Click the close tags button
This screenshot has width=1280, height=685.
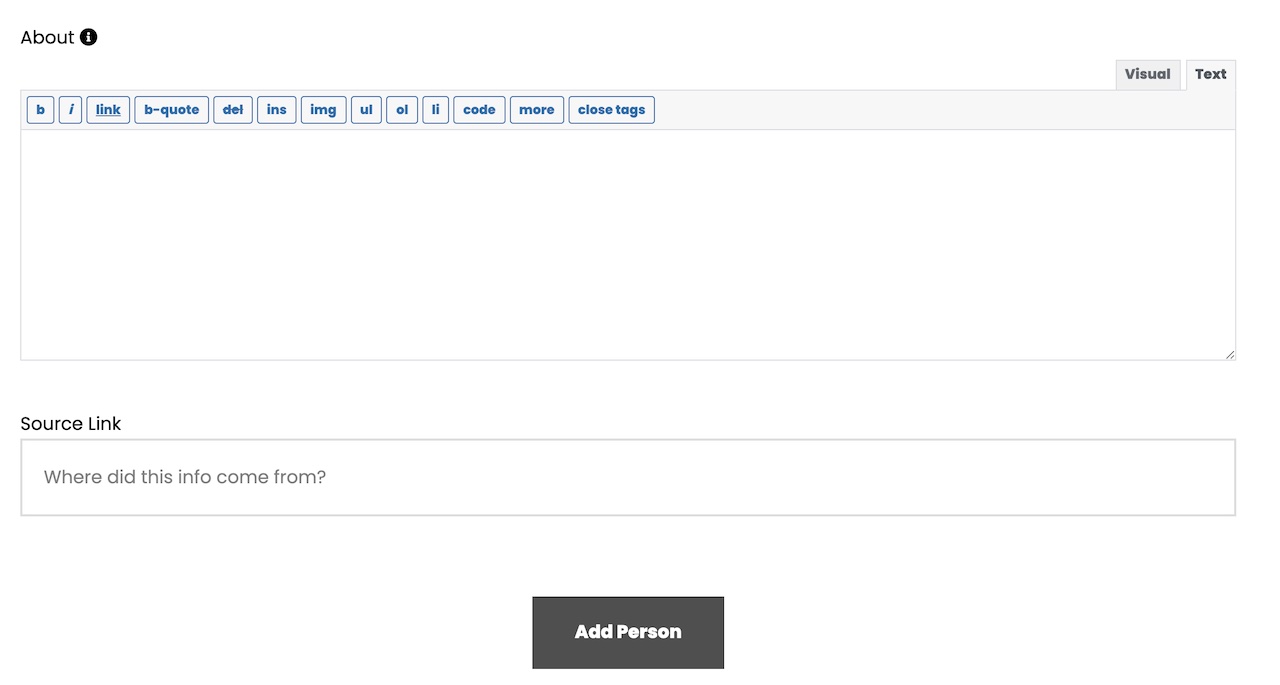[612, 110]
